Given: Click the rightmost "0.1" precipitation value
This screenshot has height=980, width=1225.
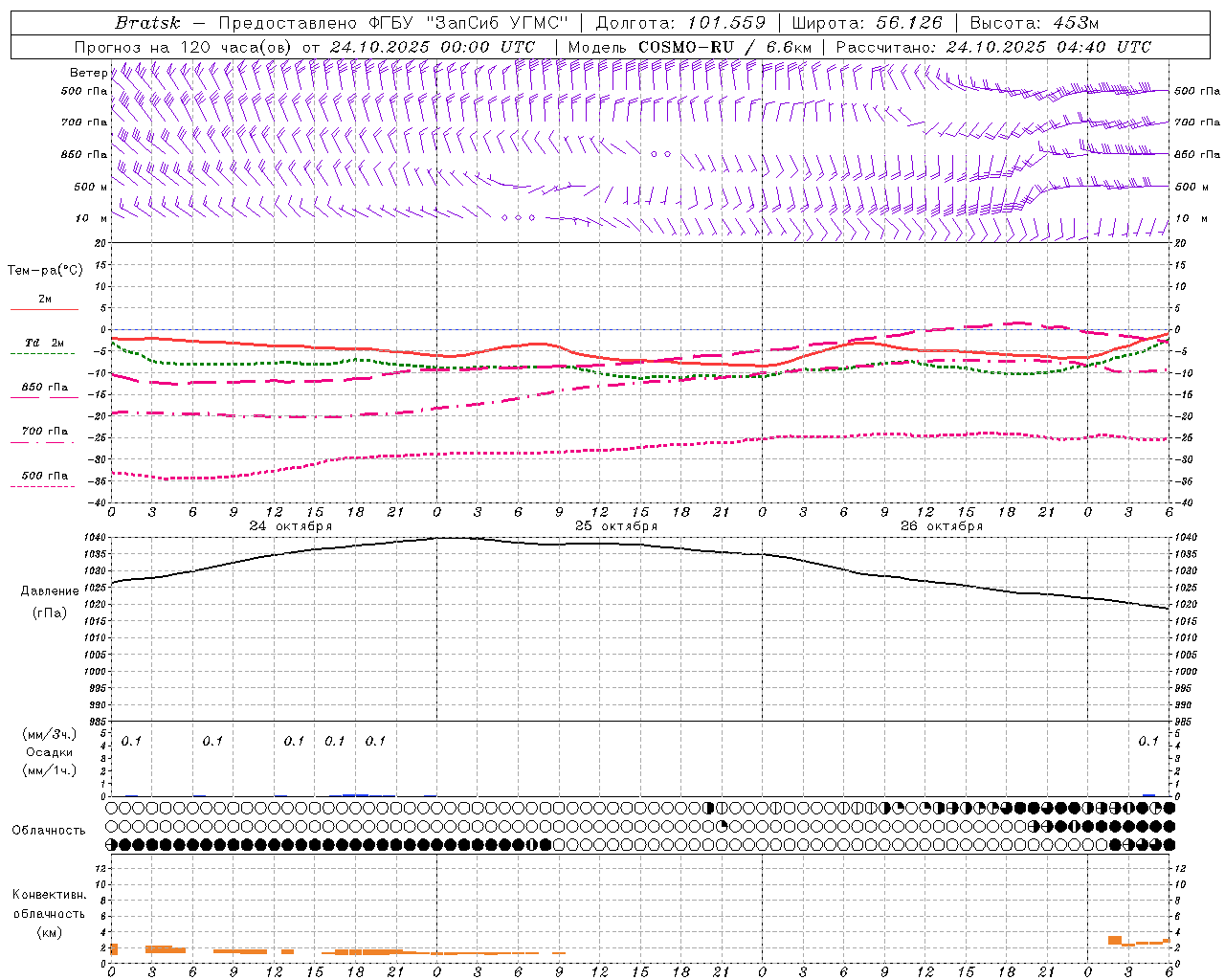Looking at the screenshot, I should click(x=1148, y=741).
